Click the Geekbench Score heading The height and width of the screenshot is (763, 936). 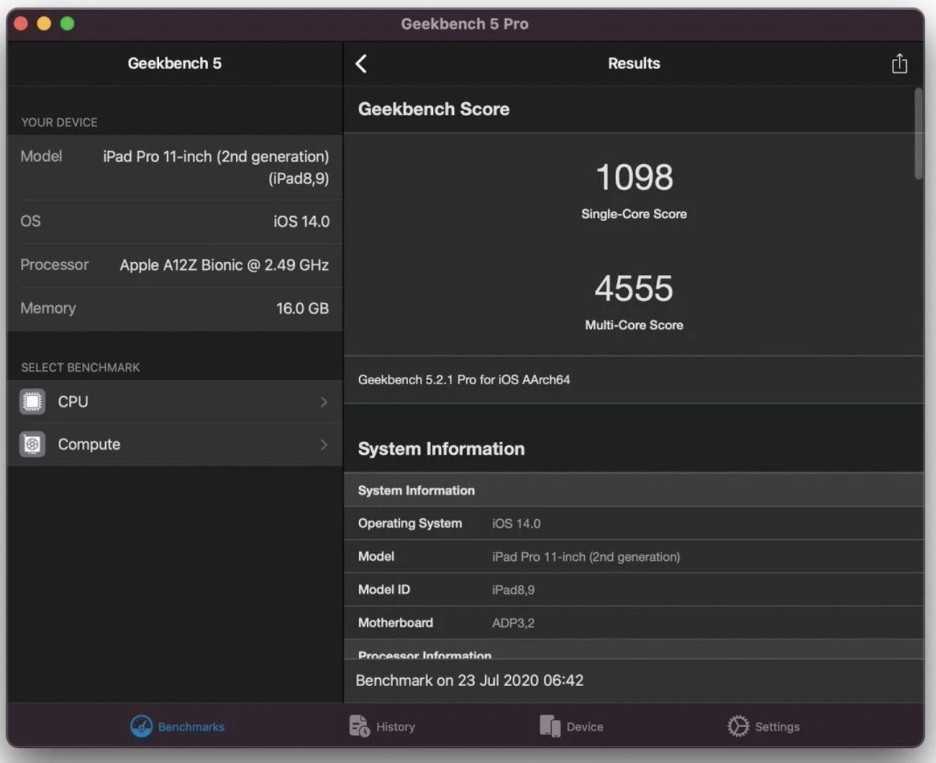click(x=434, y=109)
